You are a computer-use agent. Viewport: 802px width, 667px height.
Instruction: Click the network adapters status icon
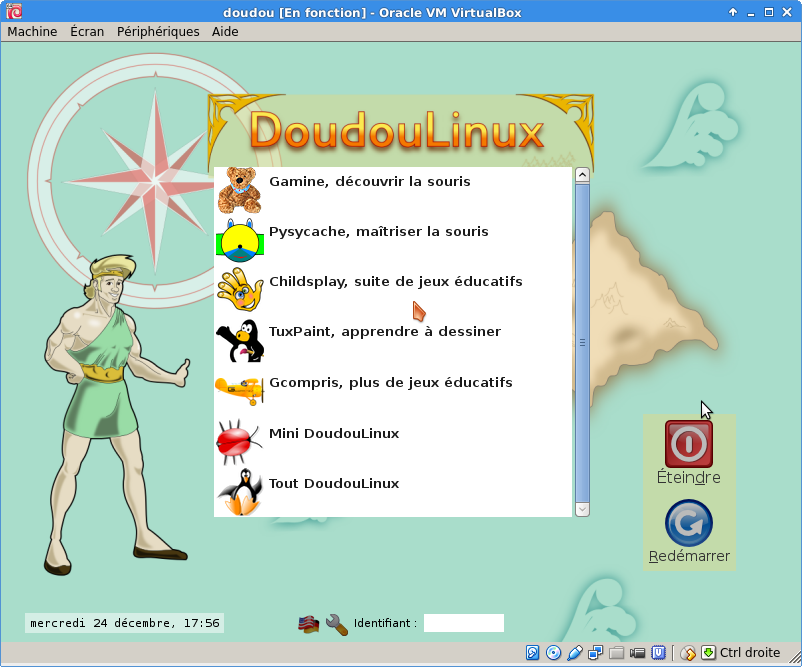coord(595,653)
